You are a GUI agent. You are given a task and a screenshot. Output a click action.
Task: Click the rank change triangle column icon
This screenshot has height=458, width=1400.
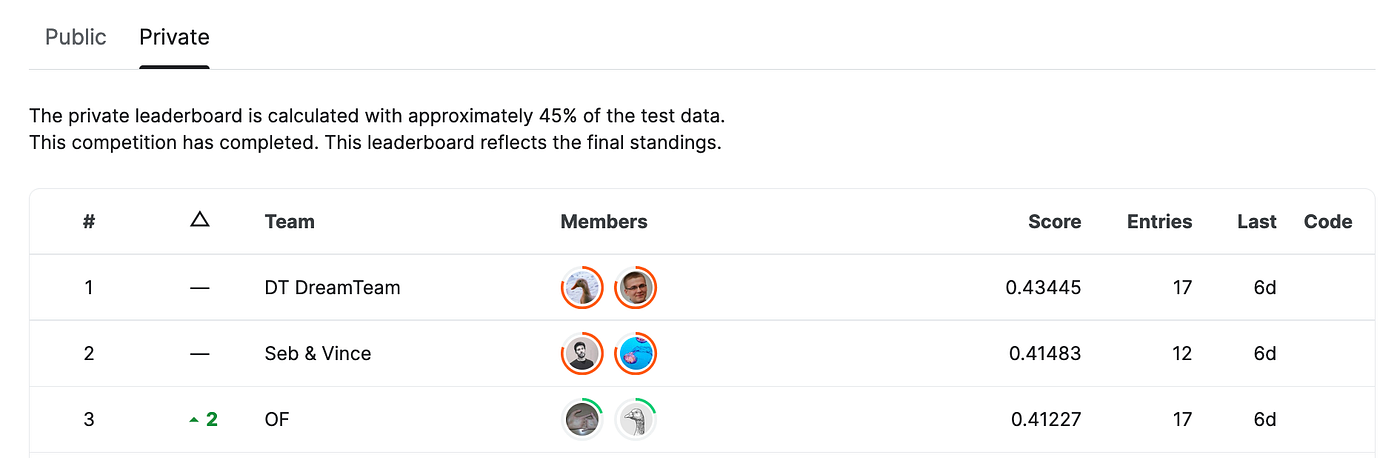pyautogui.click(x=199, y=220)
